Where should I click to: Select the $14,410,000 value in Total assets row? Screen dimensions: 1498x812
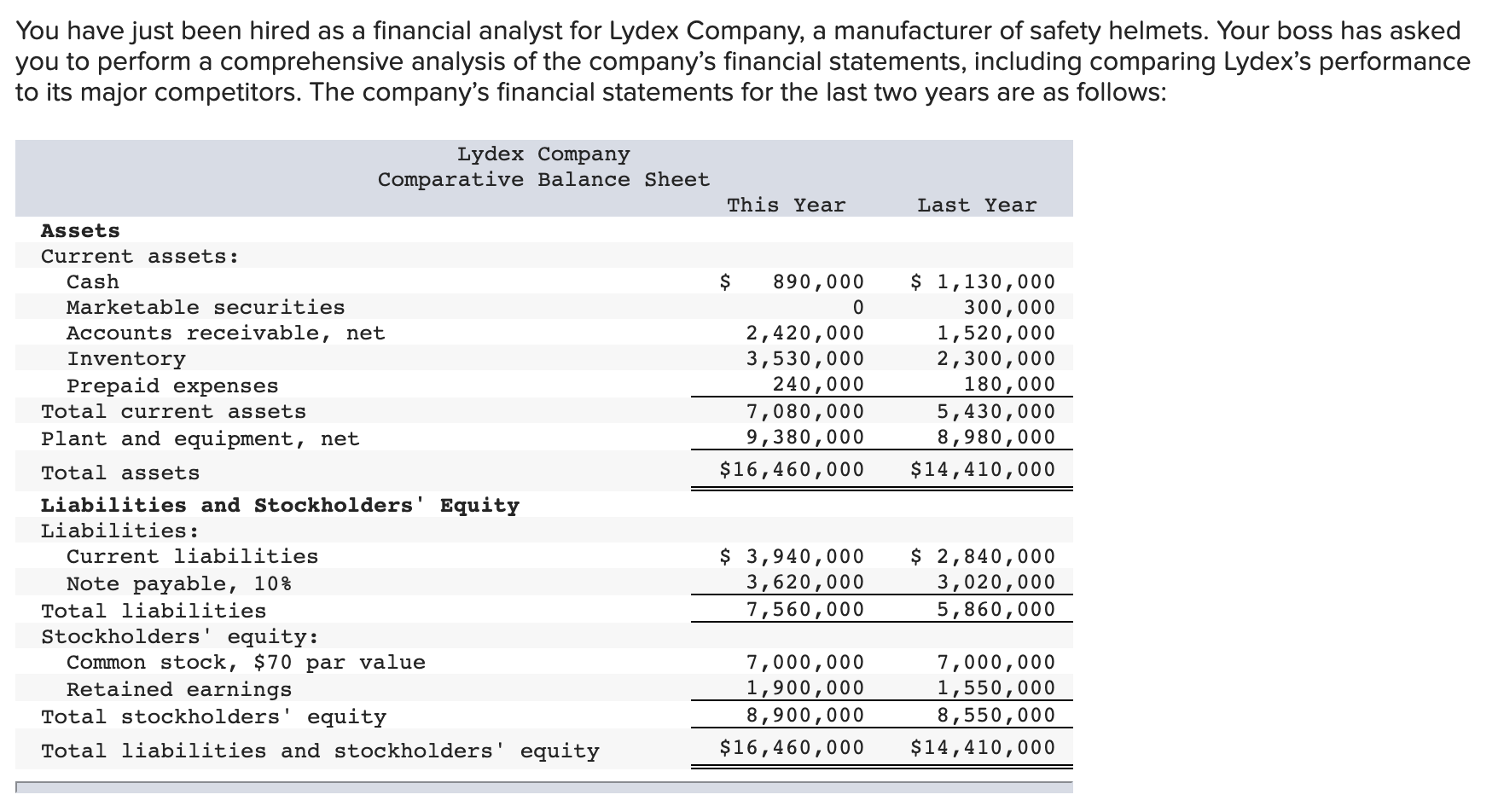983,470
